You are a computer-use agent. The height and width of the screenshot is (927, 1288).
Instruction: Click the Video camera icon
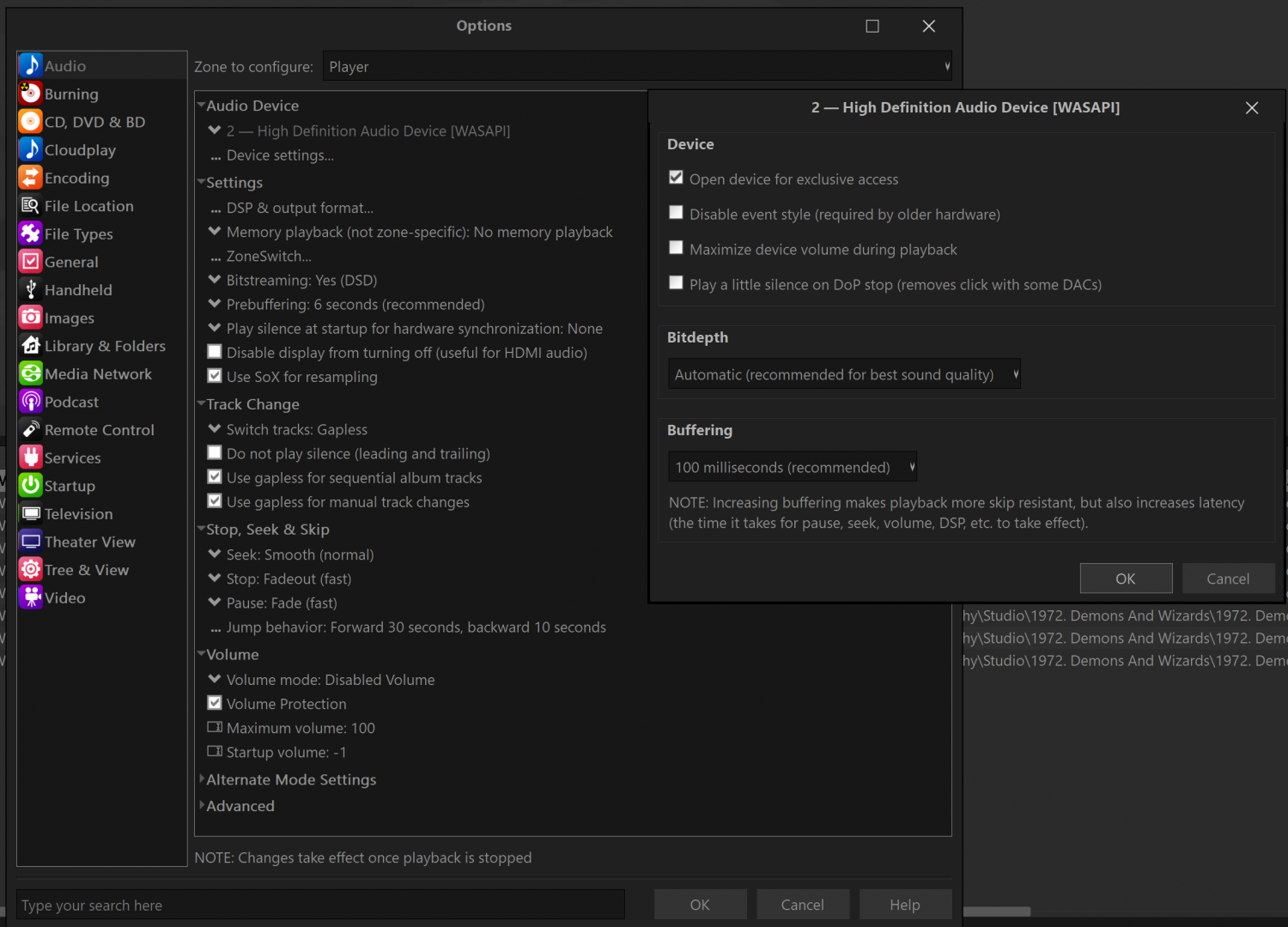(x=31, y=597)
